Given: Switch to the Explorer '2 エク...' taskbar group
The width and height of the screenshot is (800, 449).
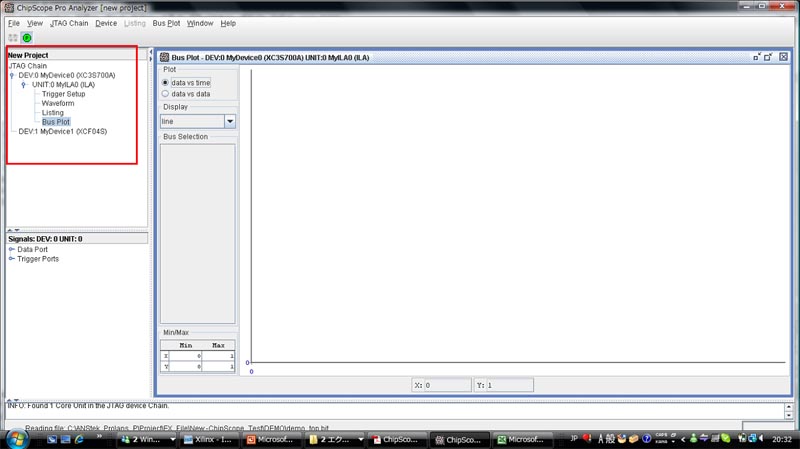Looking at the screenshot, I should pyautogui.click(x=335, y=439).
